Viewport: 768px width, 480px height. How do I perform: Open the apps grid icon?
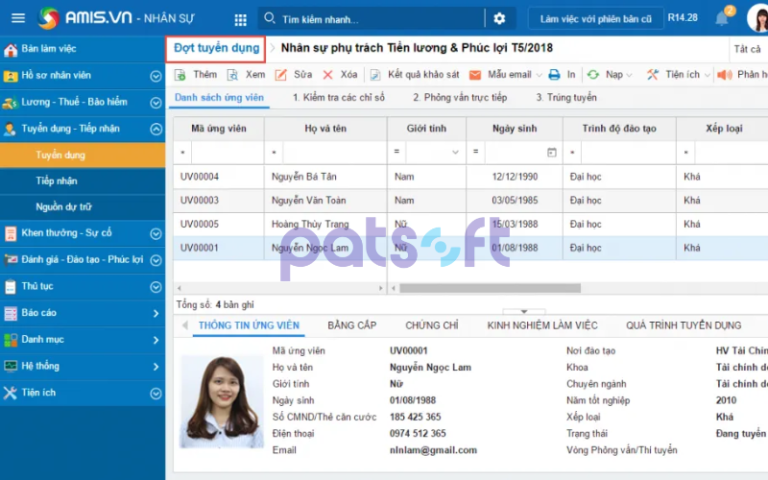[x=240, y=20]
